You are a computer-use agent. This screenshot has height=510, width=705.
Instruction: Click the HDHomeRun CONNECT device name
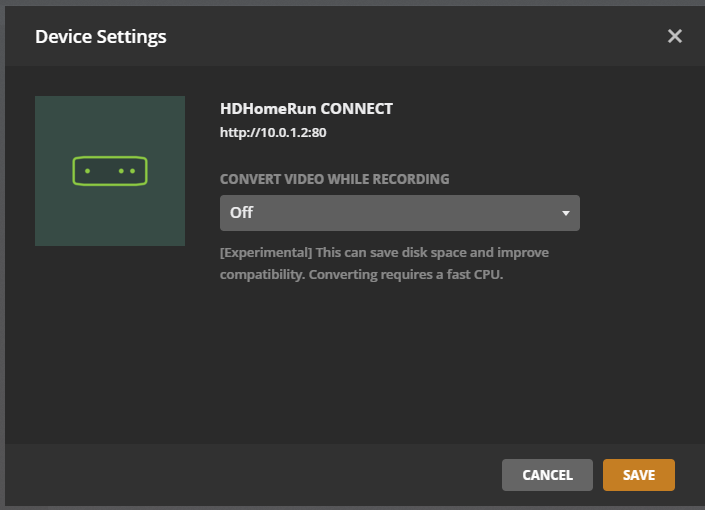(306, 109)
